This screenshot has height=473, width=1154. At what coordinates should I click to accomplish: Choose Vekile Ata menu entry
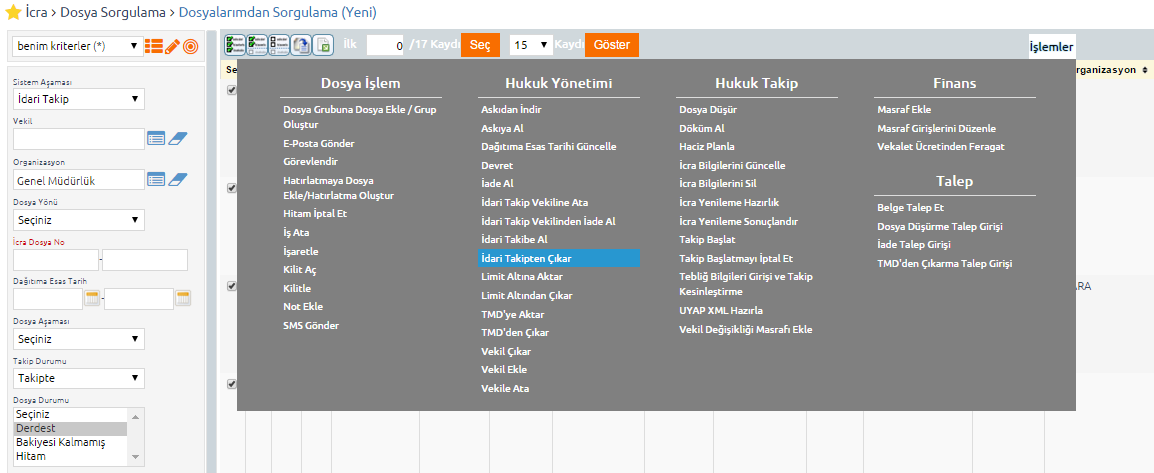click(505, 388)
